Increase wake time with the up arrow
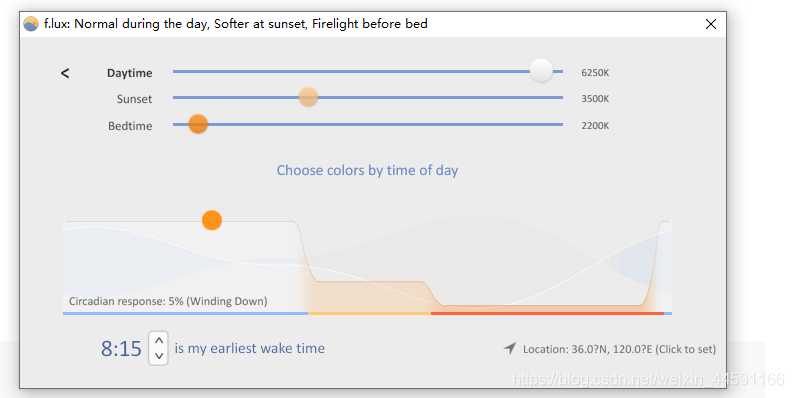Viewport: 794px width, 398px height. (x=158, y=340)
